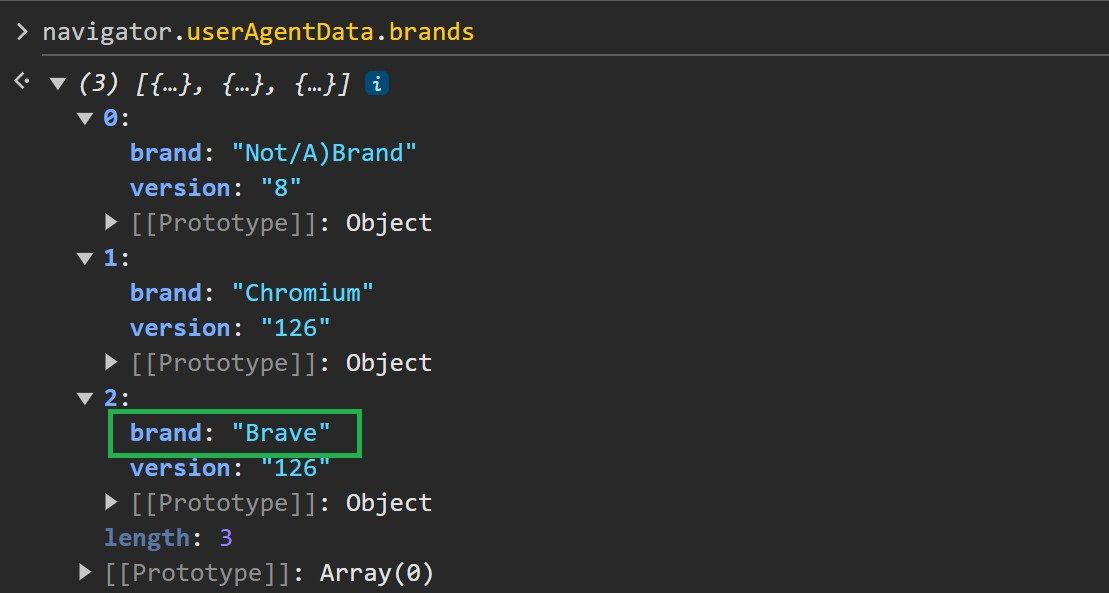Expand [[Prototype]] under the Chromium entry

pos(111,363)
